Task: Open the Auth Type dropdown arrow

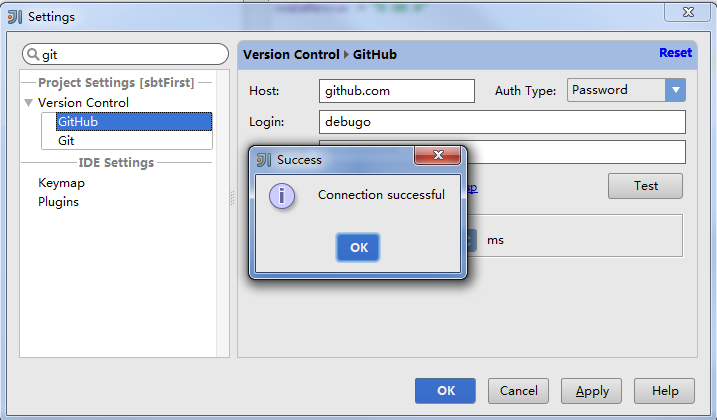Action: [675, 90]
